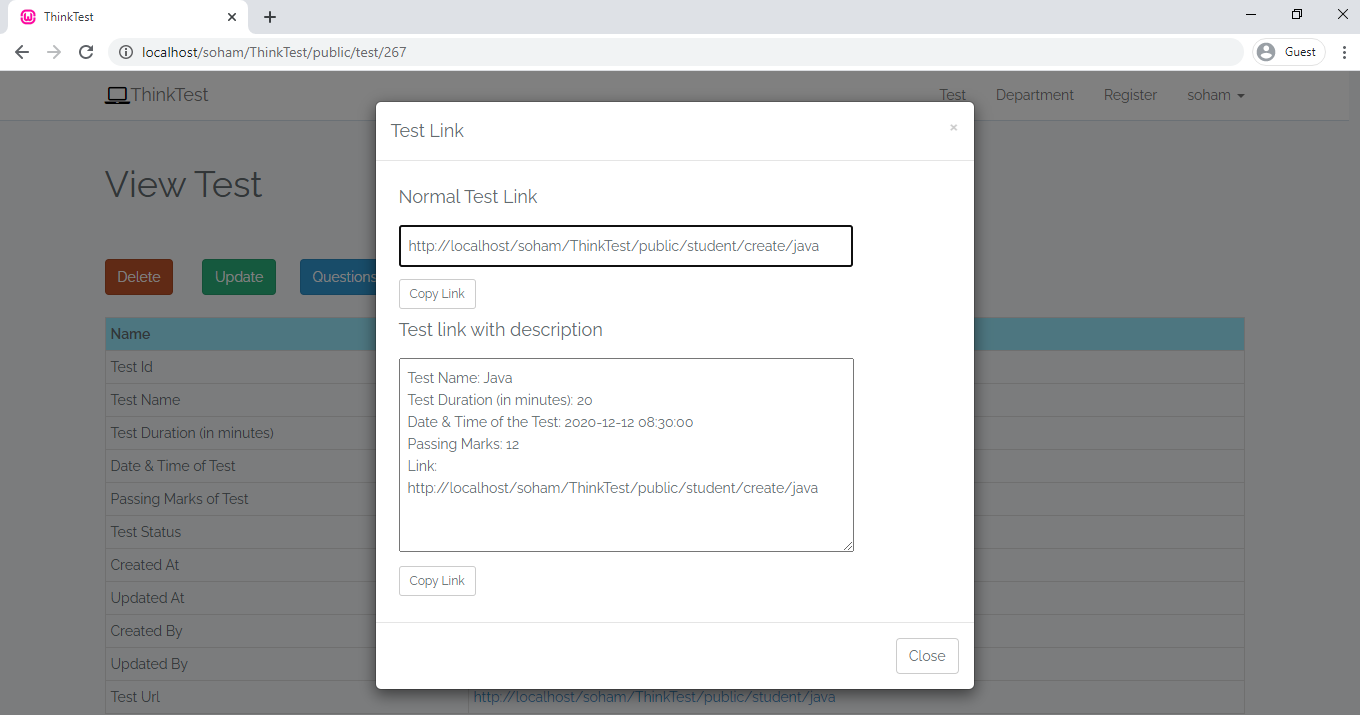Screen dimensions: 1360x715
Task: Click the green Update button
Action: [239, 277]
